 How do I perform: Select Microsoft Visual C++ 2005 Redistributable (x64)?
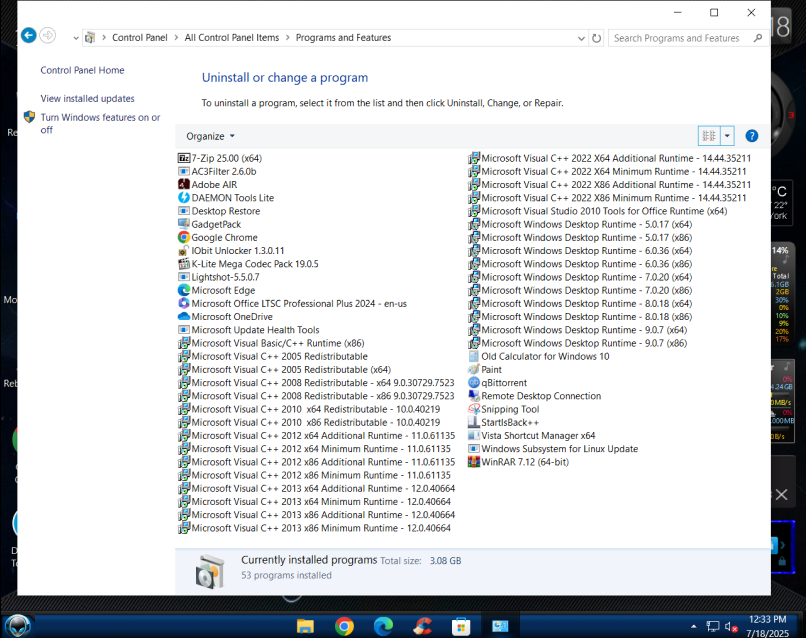click(285, 369)
